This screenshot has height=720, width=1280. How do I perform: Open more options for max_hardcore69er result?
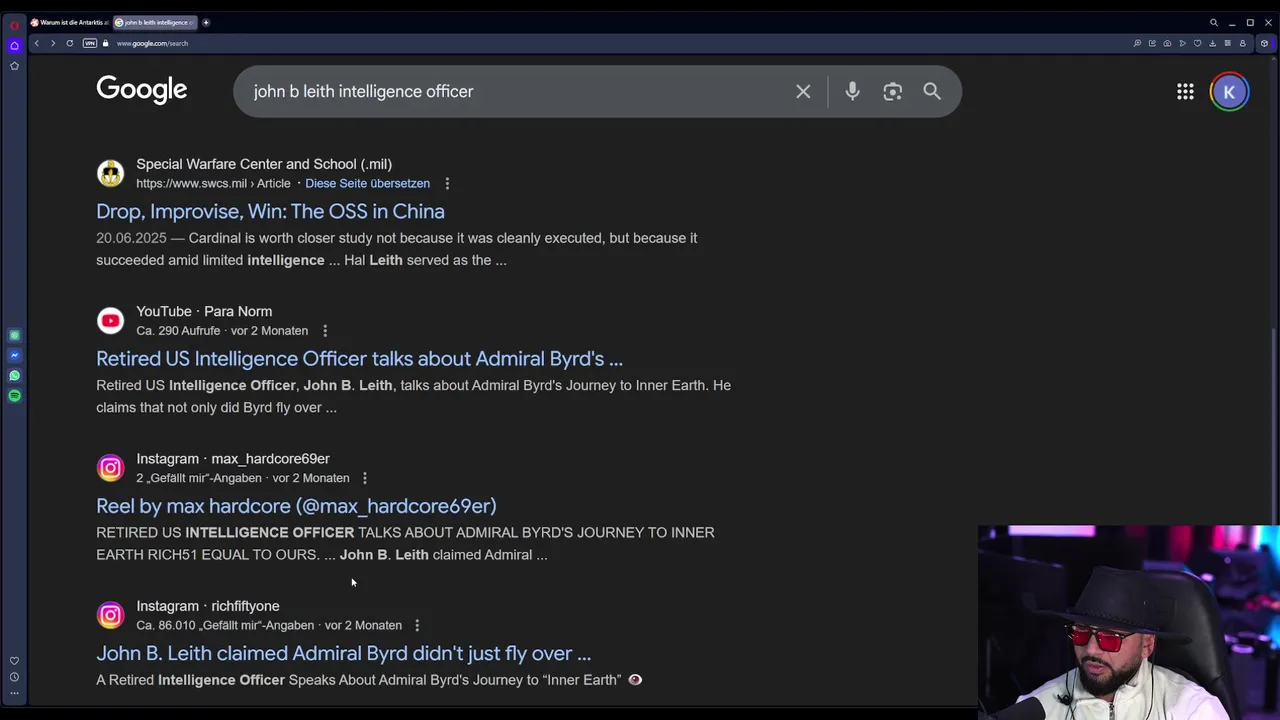click(364, 478)
